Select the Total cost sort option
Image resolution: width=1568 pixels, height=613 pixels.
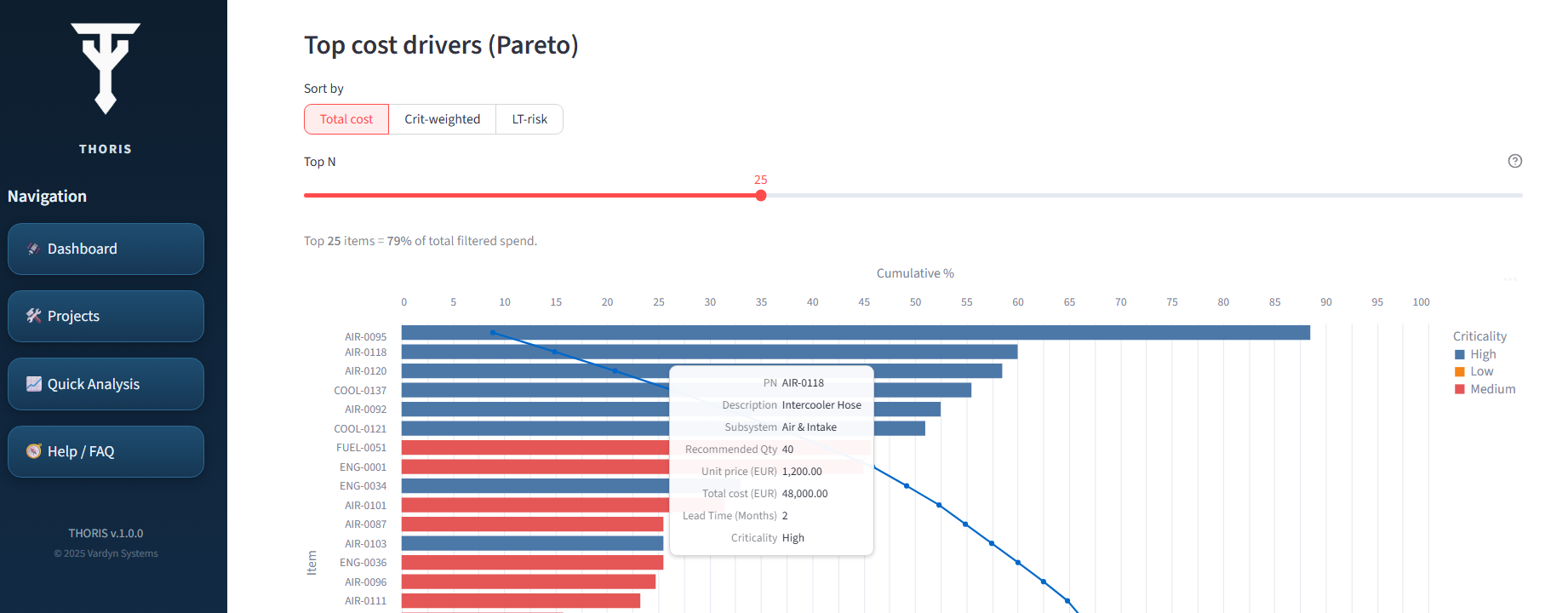click(346, 119)
